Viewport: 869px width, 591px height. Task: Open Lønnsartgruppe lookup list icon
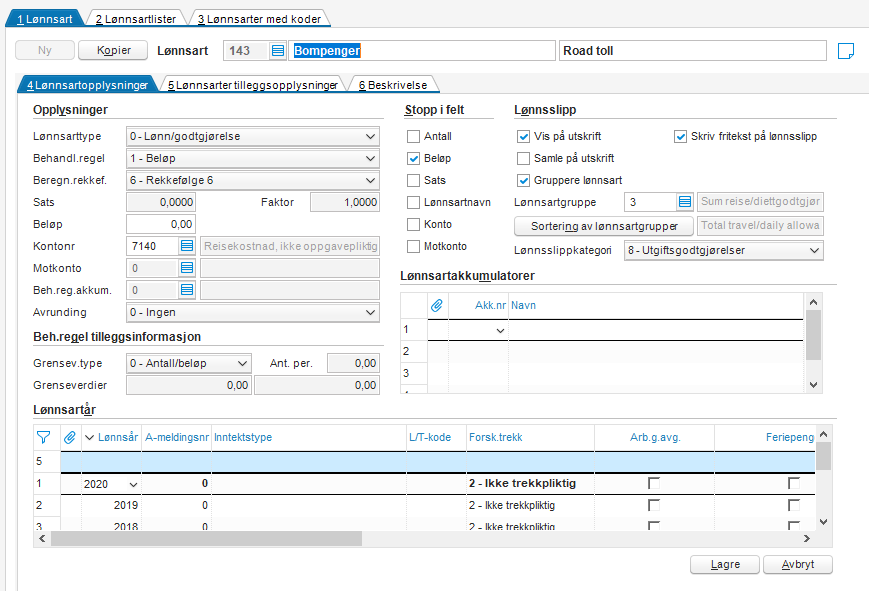685,202
